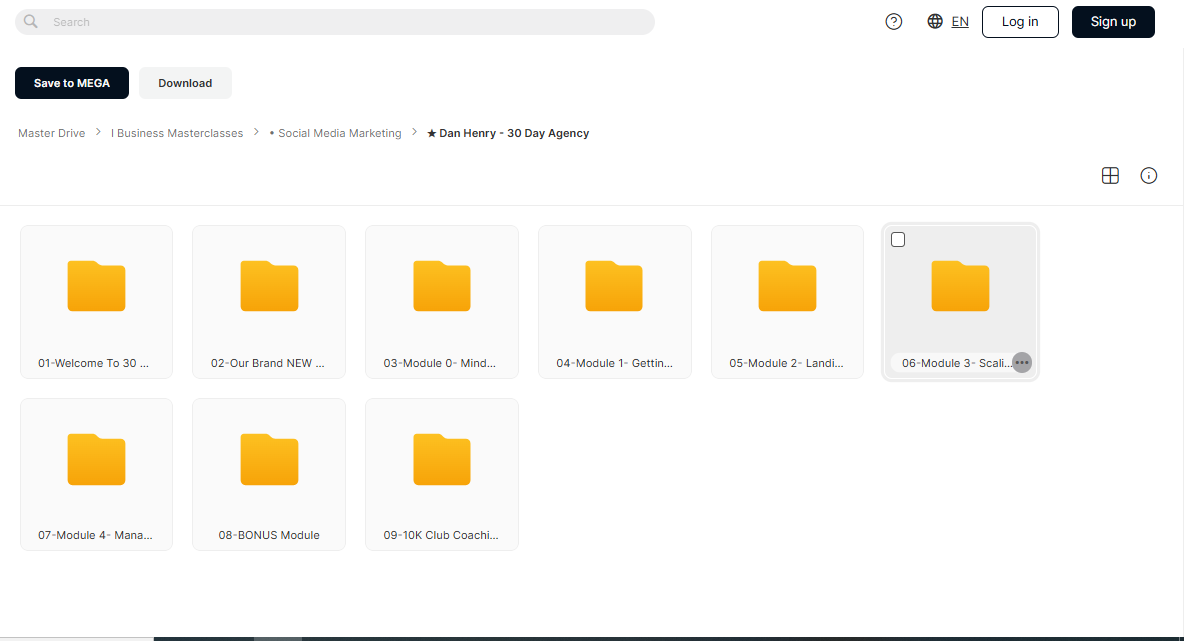
Task: Switch to grid view layout icon
Action: (x=1110, y=175)
